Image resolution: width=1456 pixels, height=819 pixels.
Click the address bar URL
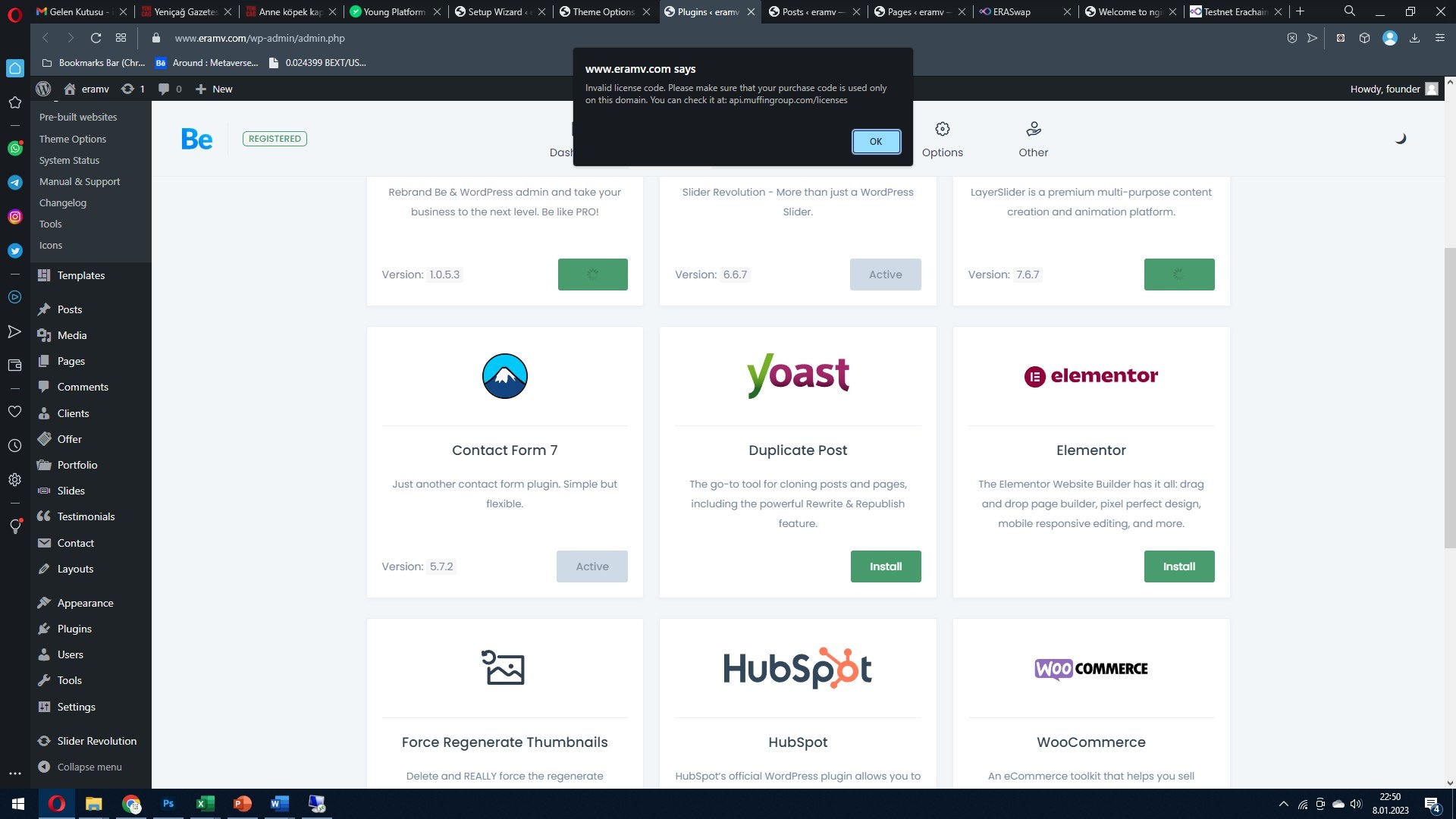[x=259, y=38]
